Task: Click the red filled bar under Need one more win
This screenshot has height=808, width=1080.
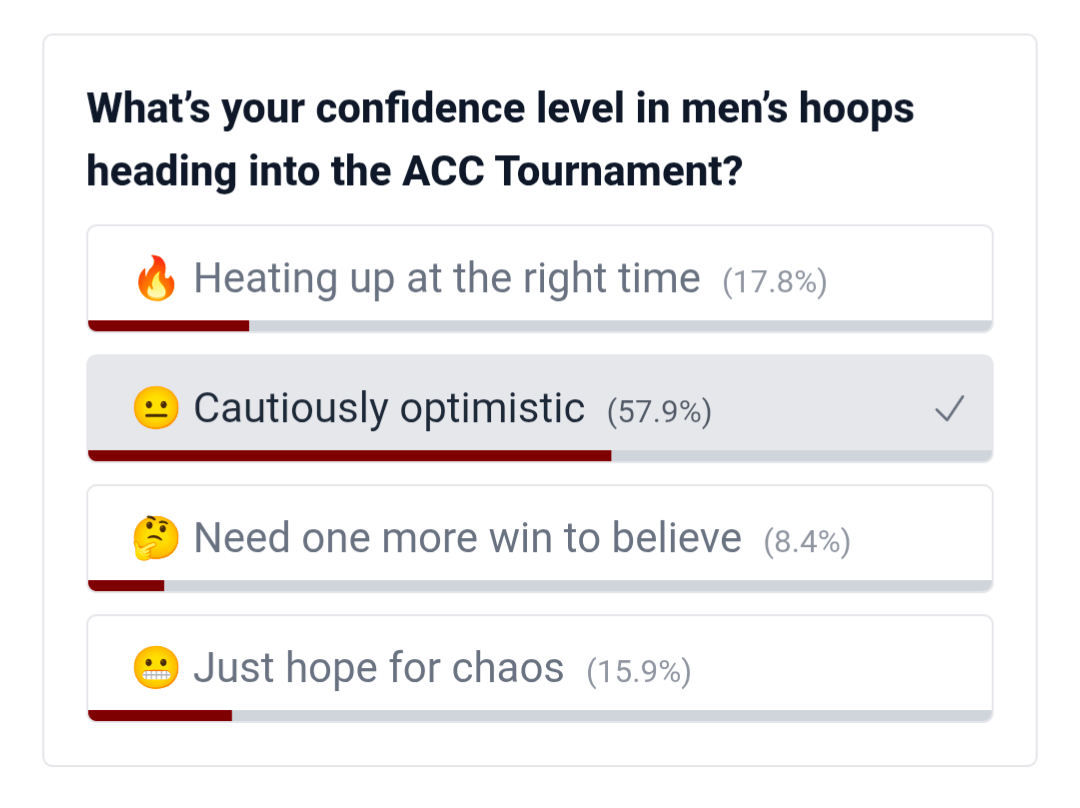Action: (x=126, y=585)
